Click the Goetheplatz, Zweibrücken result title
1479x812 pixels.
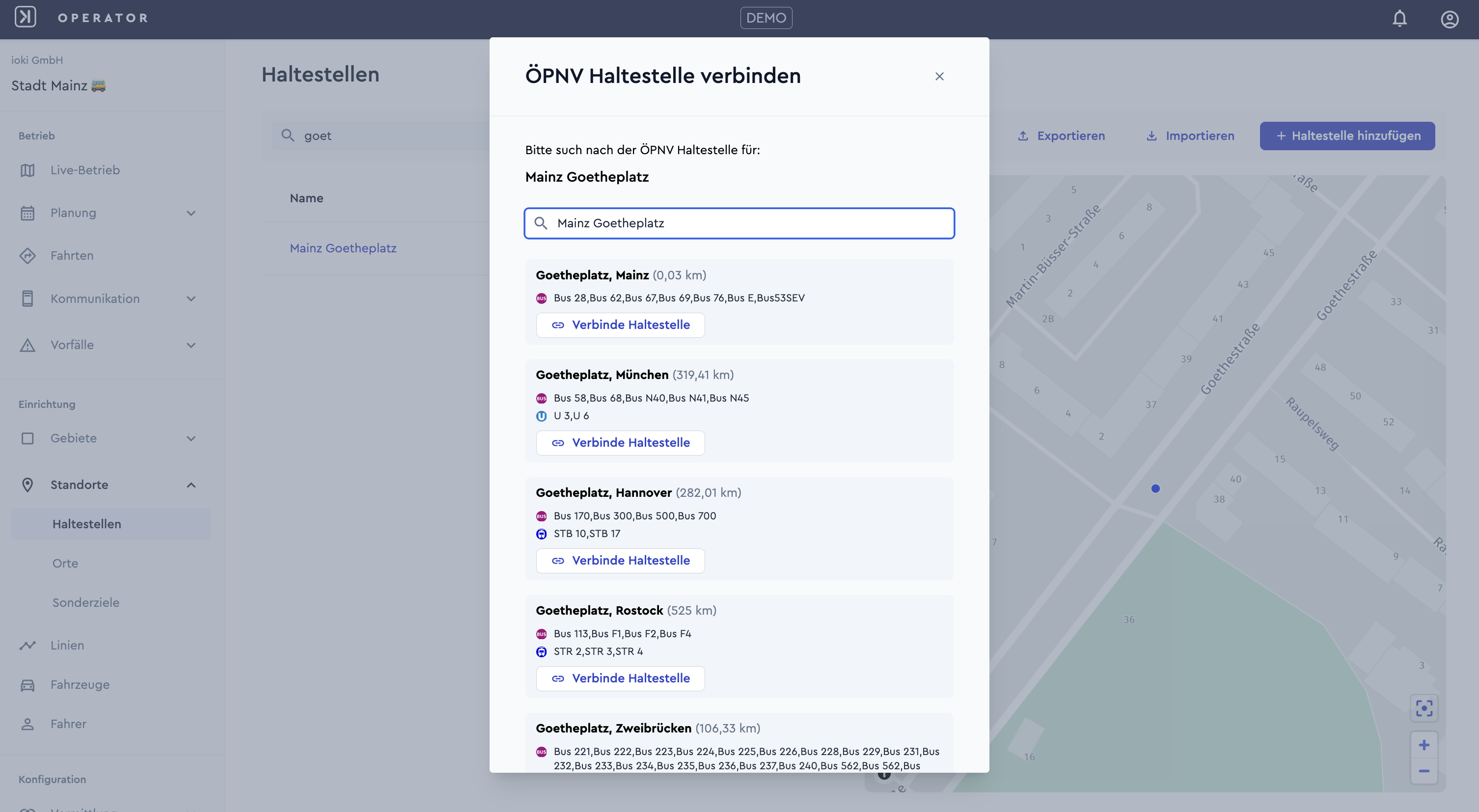tap(613, 728)
